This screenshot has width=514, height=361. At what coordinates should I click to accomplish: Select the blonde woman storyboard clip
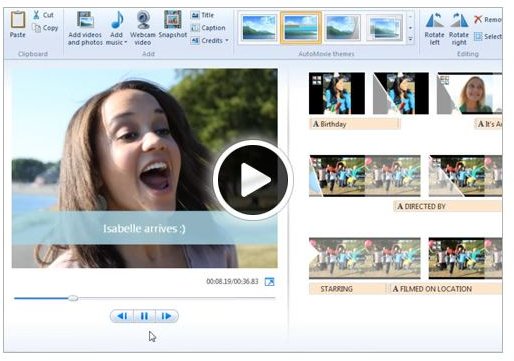point(470,93)
